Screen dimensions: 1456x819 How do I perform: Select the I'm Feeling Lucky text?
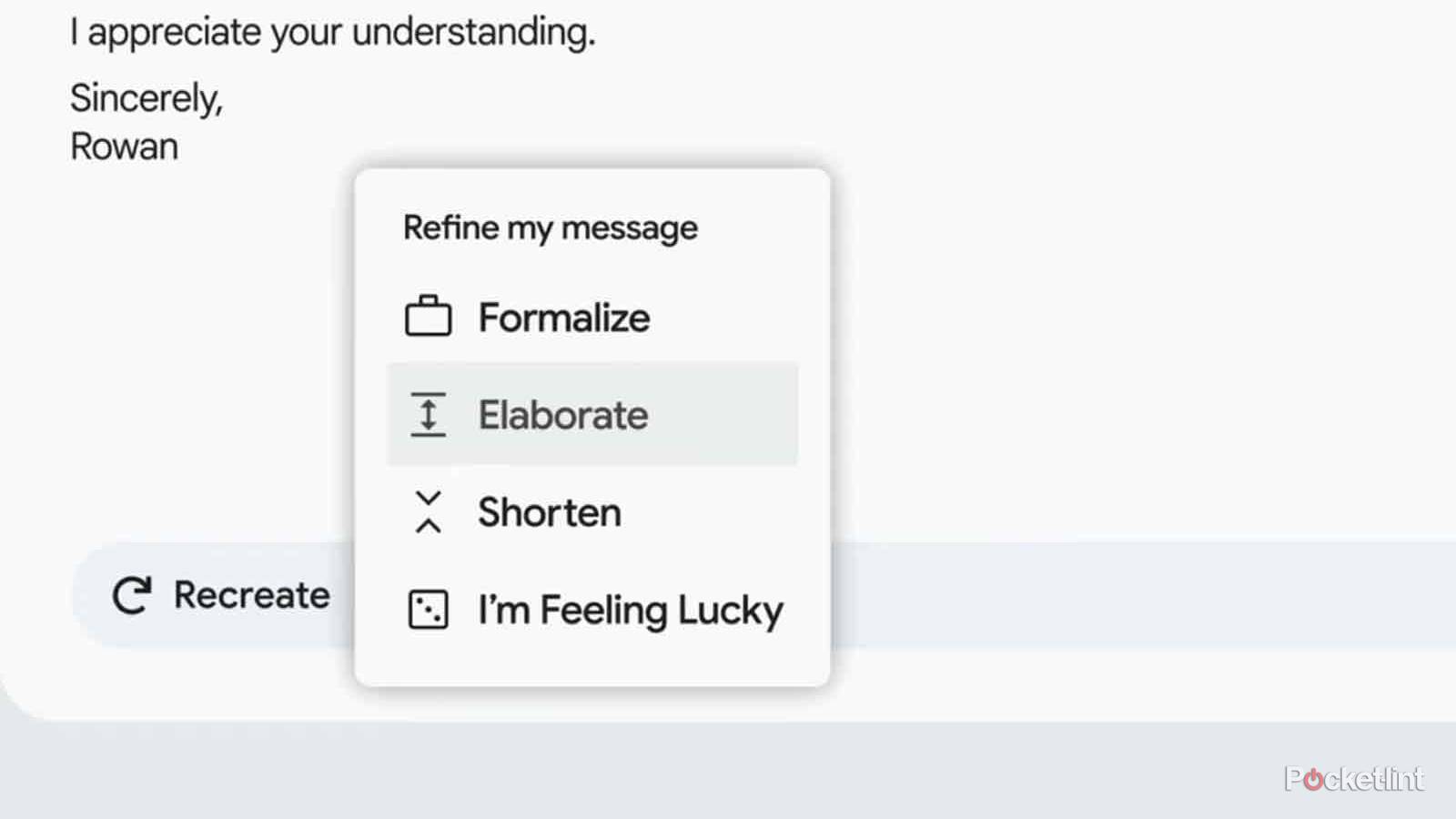pos(630,610)
